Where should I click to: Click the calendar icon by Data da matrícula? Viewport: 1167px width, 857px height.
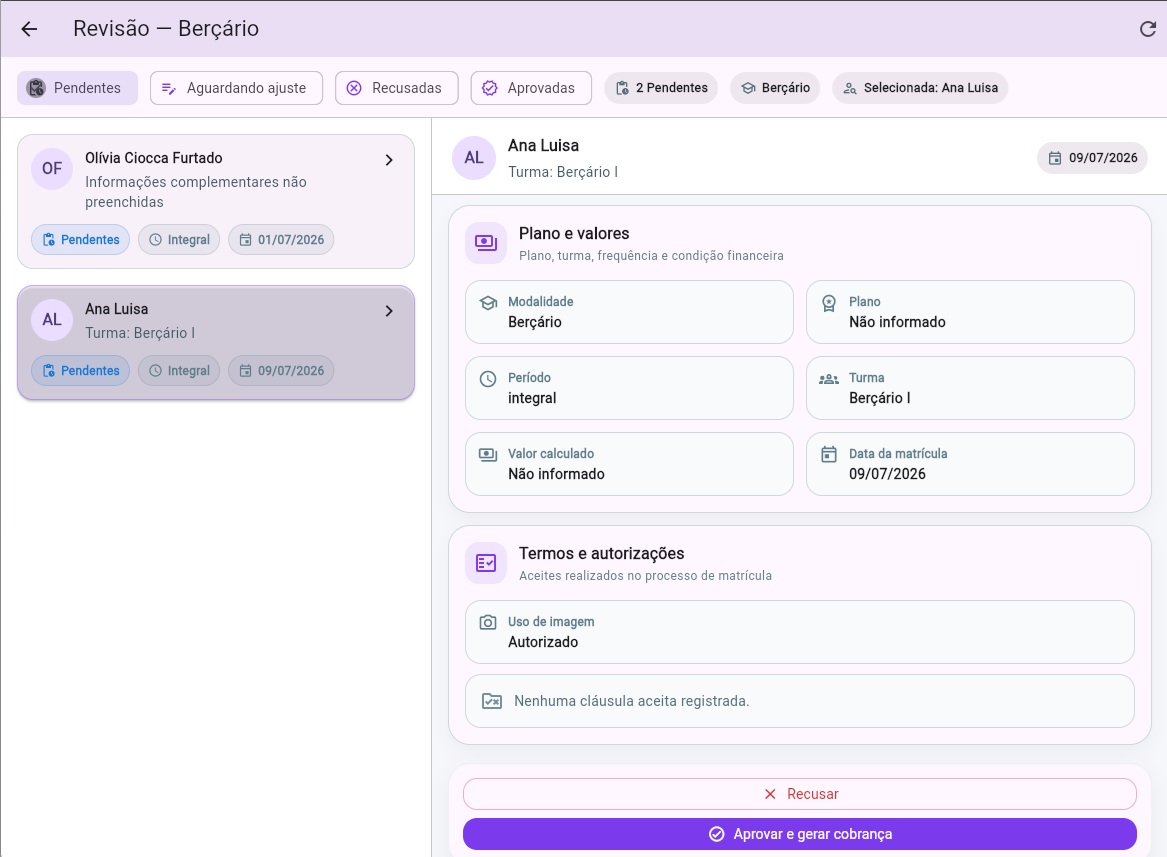(x=828, y=454)
